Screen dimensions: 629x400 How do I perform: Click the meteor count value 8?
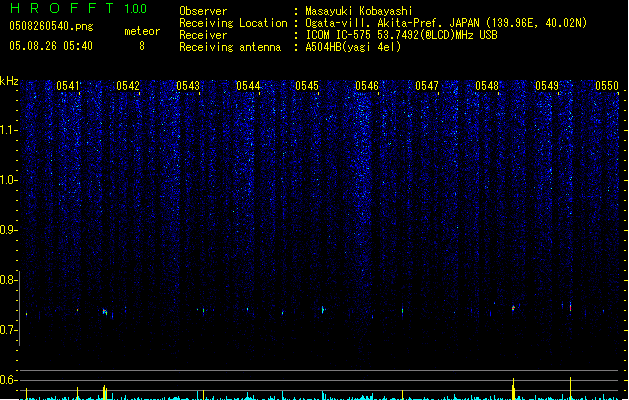tap(142, 46)
